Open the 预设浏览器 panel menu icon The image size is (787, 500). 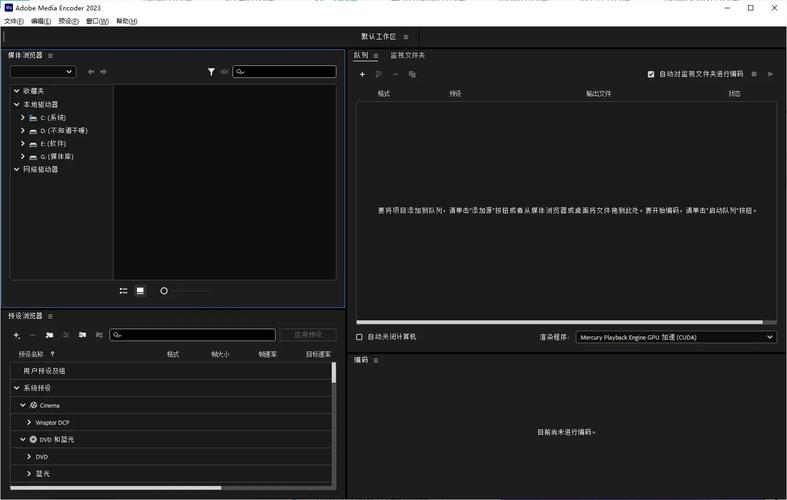(x=50, y=316)
